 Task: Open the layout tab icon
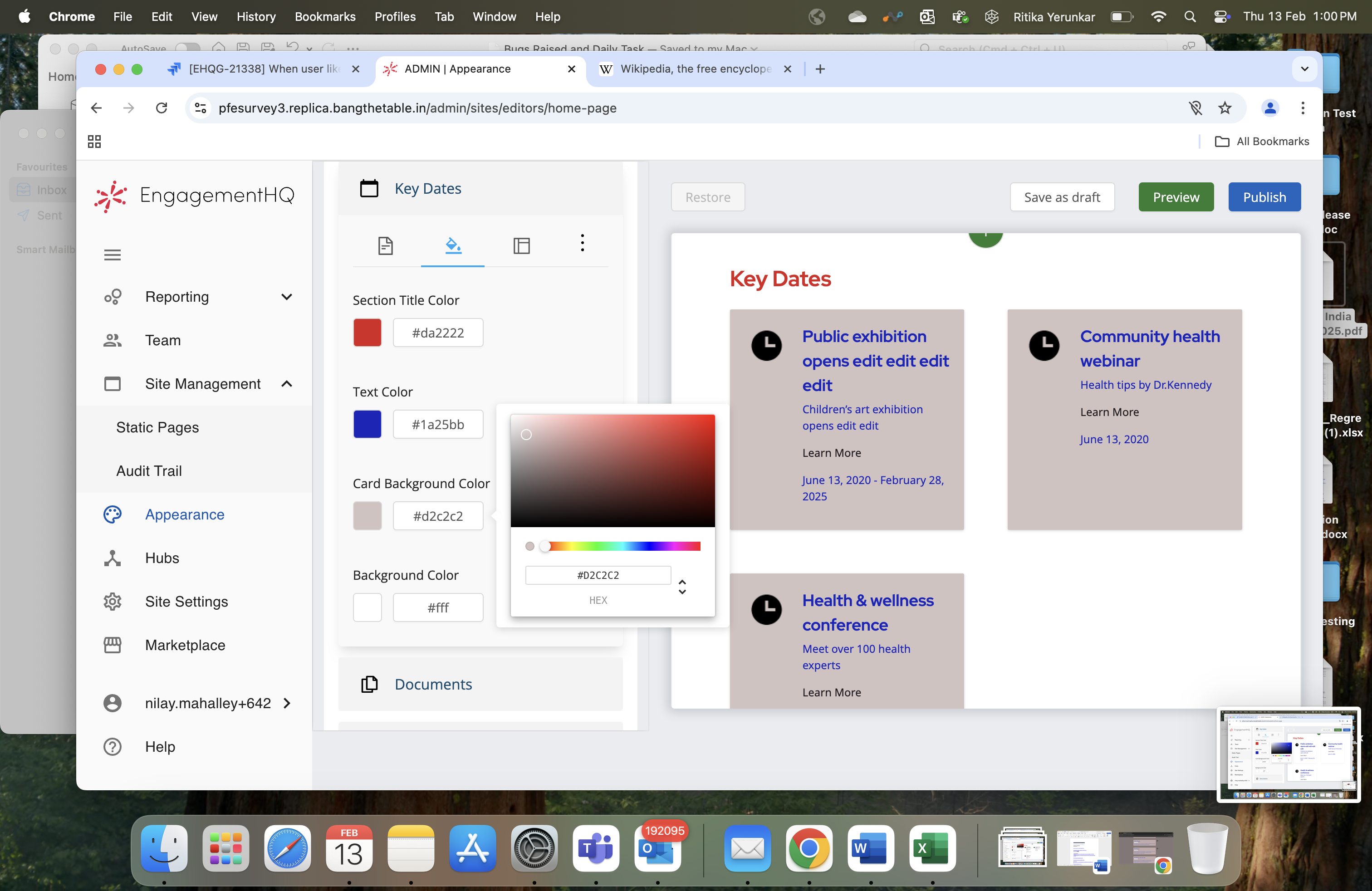(x=521, y=245)
